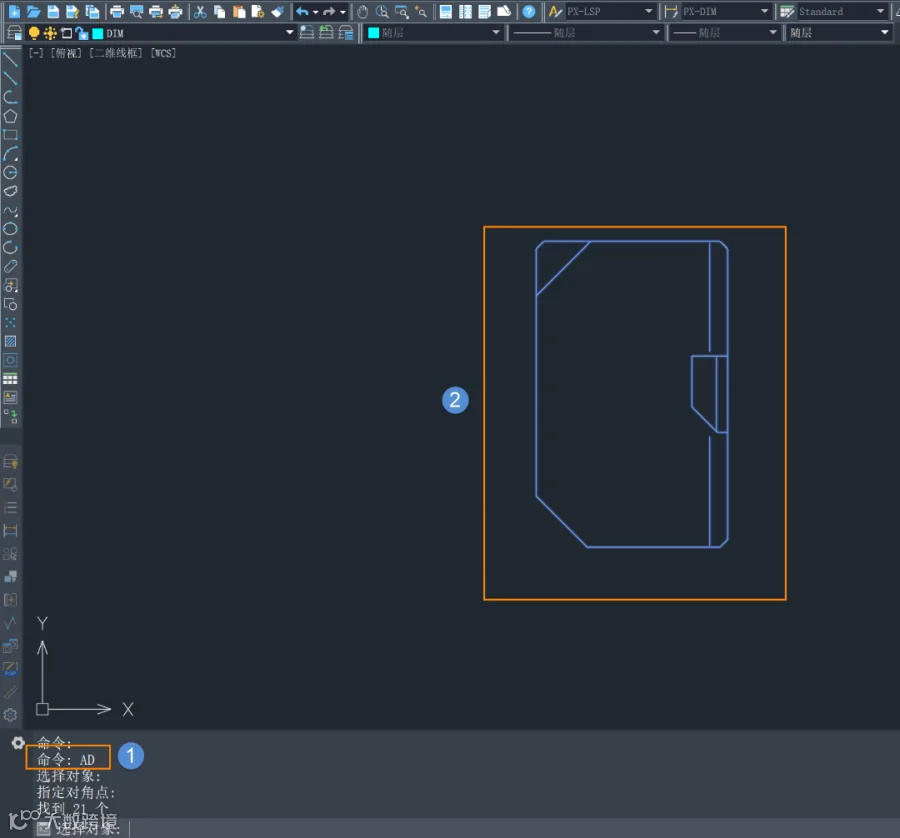This screenshot has height=838, width=900.
Task: Toggle DIM layer viewport freeze icon
Action: coord(66,33)
